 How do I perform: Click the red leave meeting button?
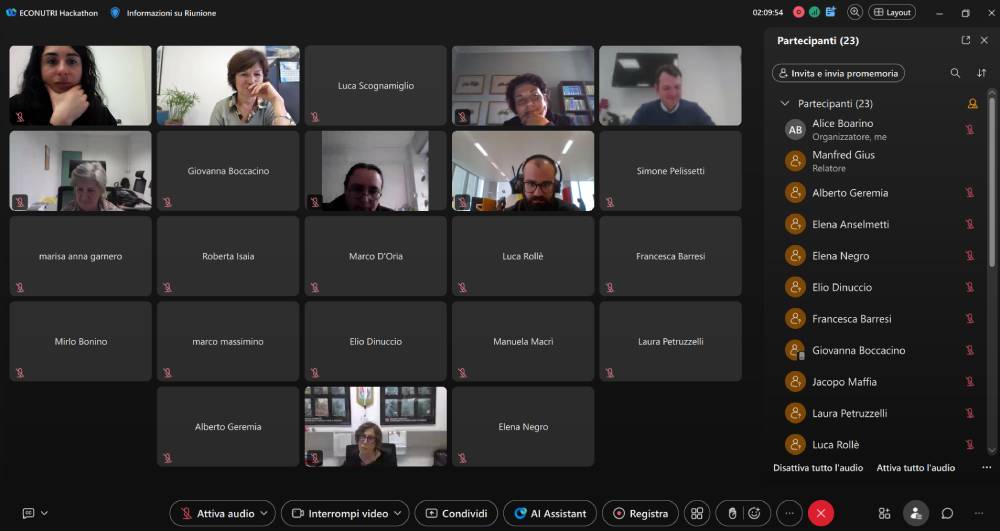click(820, 513)
